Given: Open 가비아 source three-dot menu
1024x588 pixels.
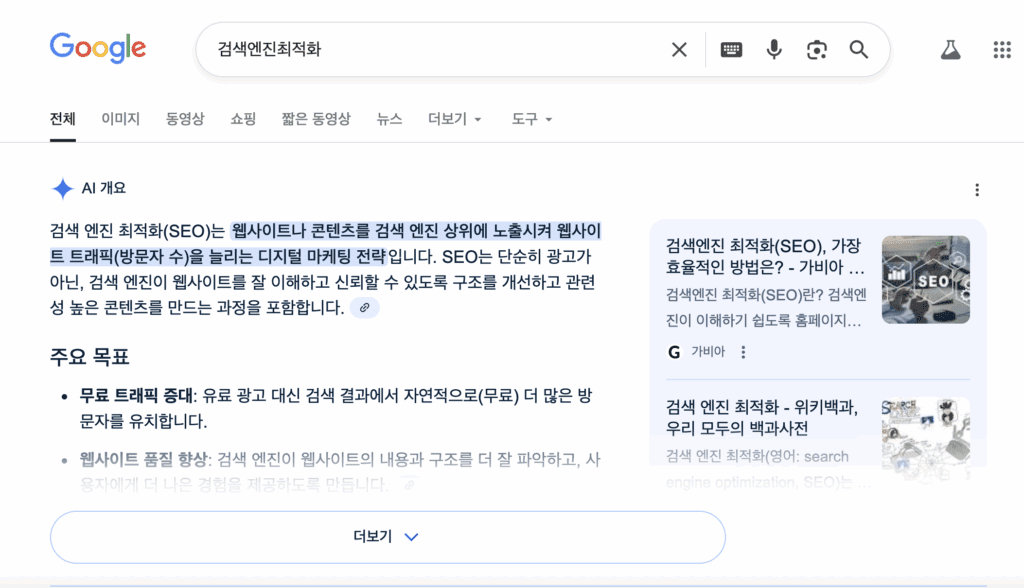Looking at the screenshot, I should tap(743, 352).
